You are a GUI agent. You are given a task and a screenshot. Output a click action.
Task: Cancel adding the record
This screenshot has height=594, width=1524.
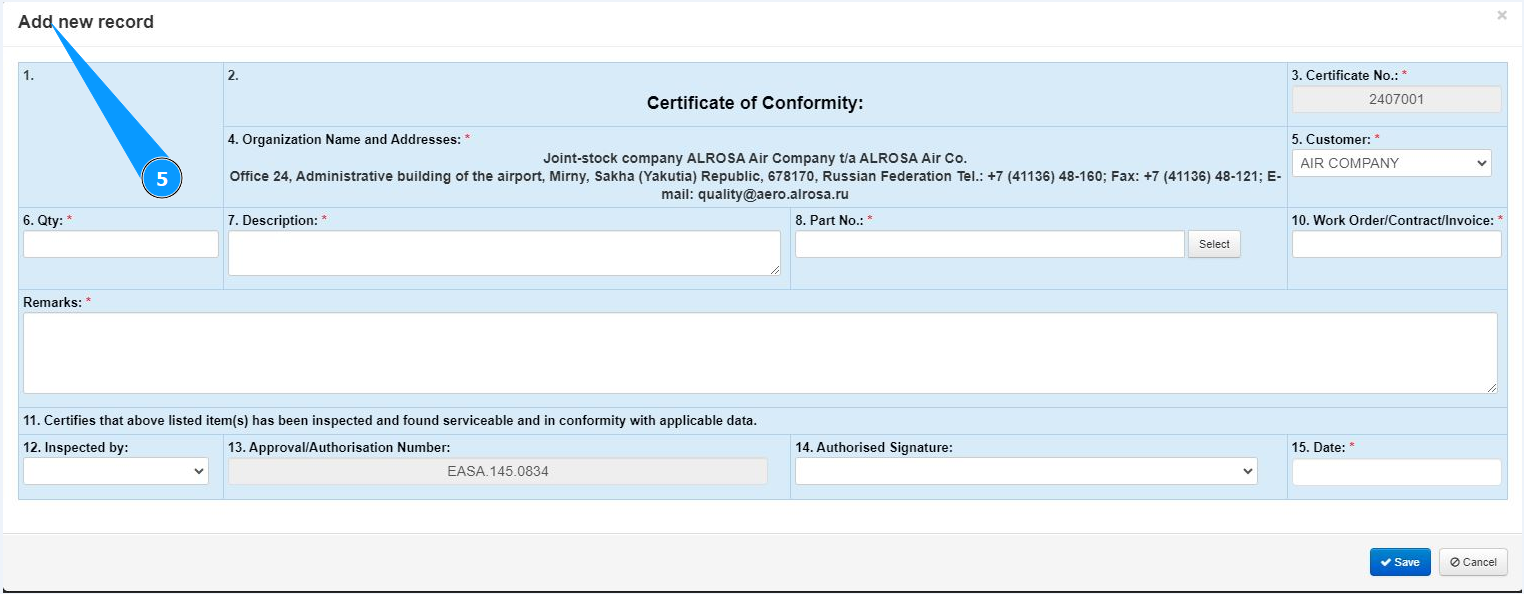pos(1472,562)
